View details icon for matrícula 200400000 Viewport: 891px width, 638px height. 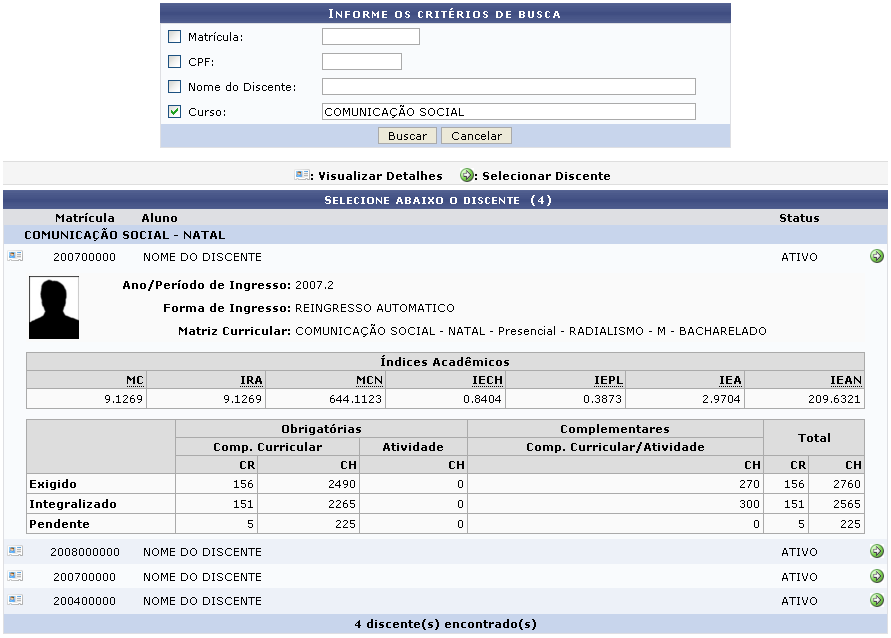pyautogui.click(x=15, y=599)
